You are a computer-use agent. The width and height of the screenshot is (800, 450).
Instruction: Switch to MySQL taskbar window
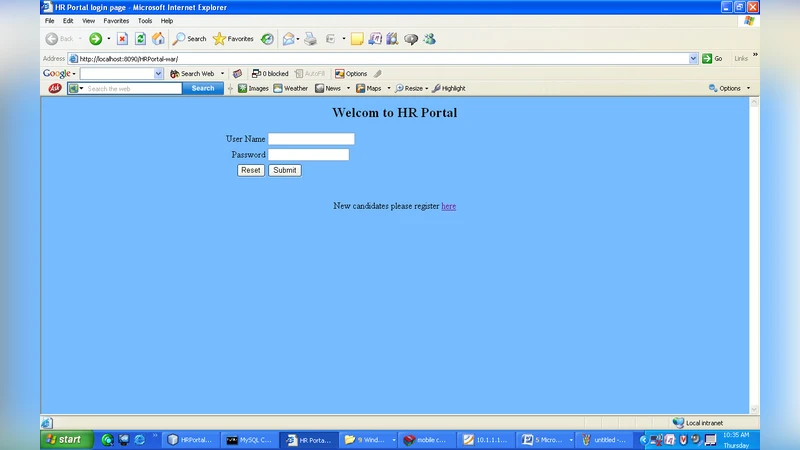coord(248,440)
